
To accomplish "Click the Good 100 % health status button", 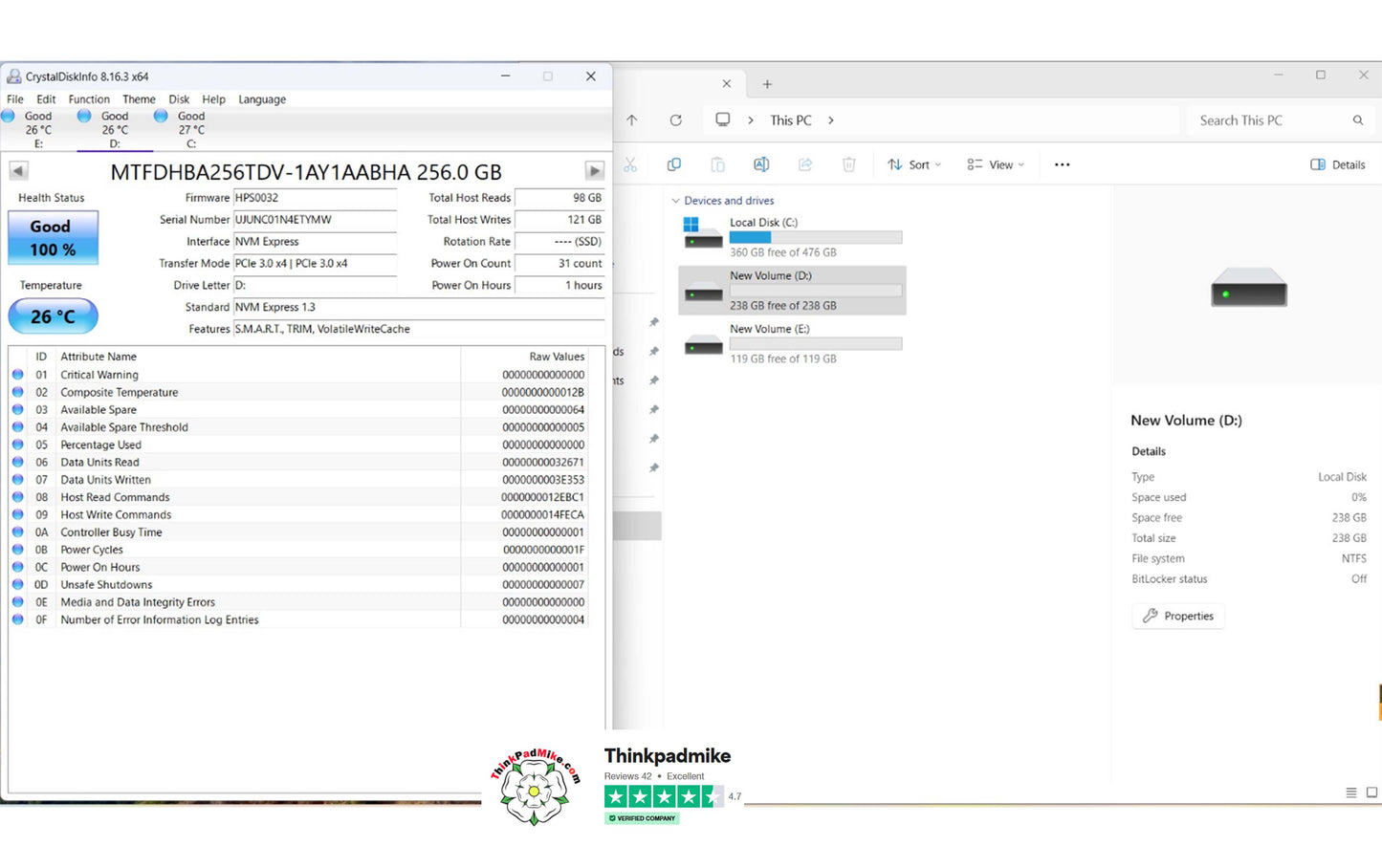I will click(53, 238).
